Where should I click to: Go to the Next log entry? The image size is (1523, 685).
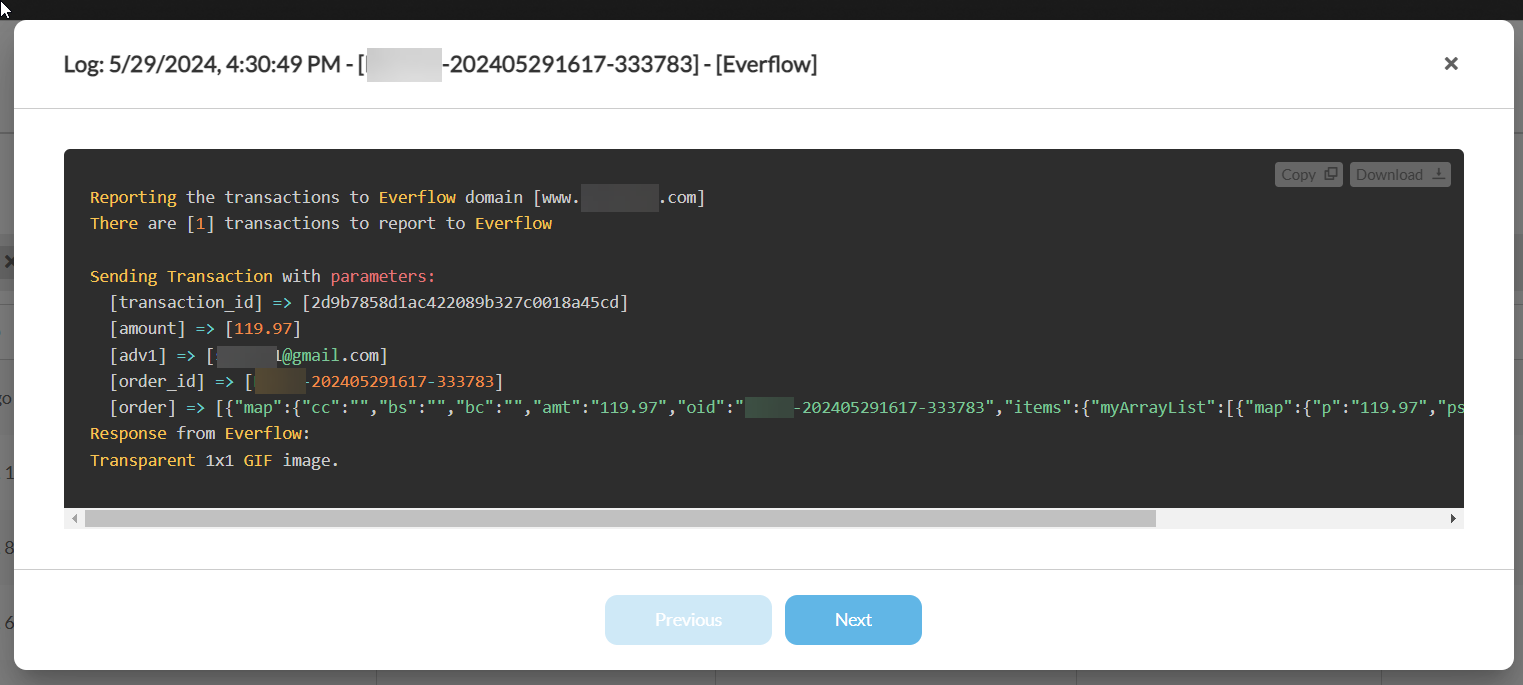(853, 620)
